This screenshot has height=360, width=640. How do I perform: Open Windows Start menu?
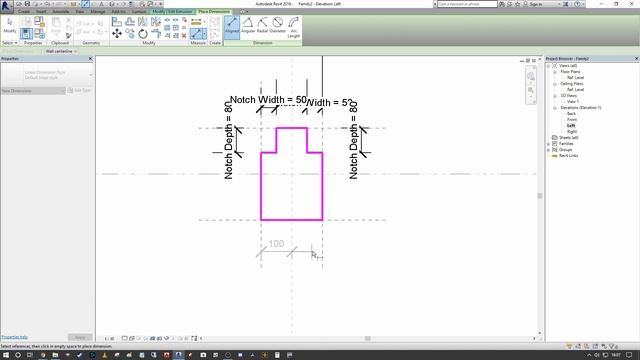point(6,355)
